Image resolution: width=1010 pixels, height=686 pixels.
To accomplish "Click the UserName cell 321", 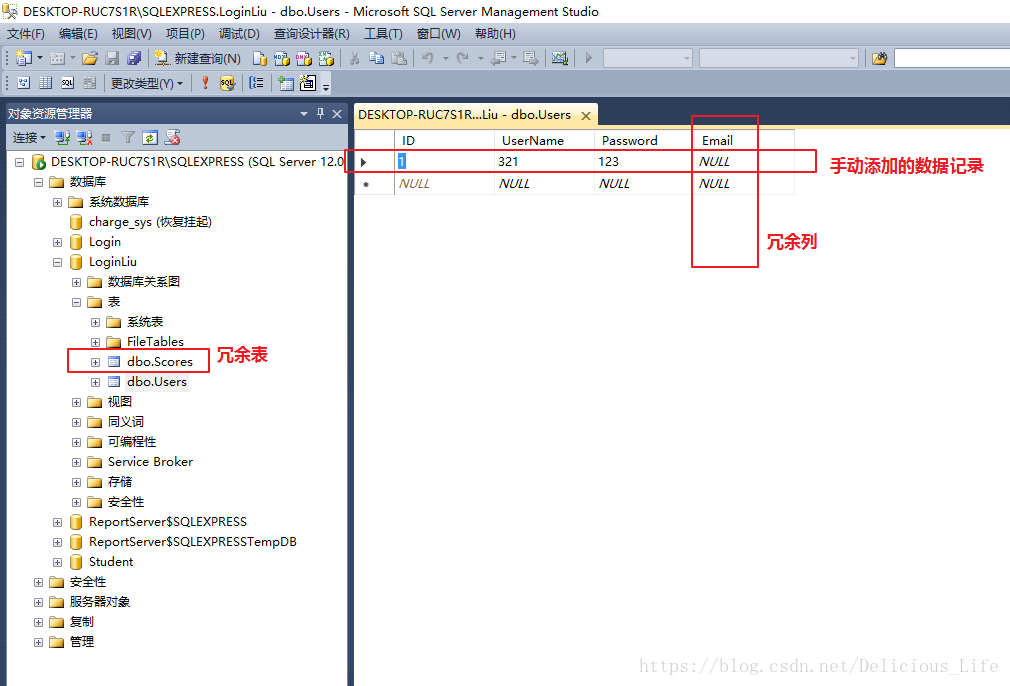I will pos(544,162).
